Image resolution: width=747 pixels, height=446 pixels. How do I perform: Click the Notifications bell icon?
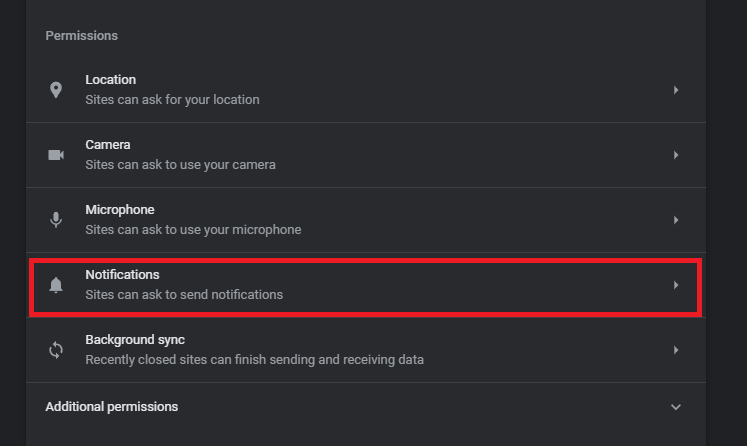click(56, 285)
